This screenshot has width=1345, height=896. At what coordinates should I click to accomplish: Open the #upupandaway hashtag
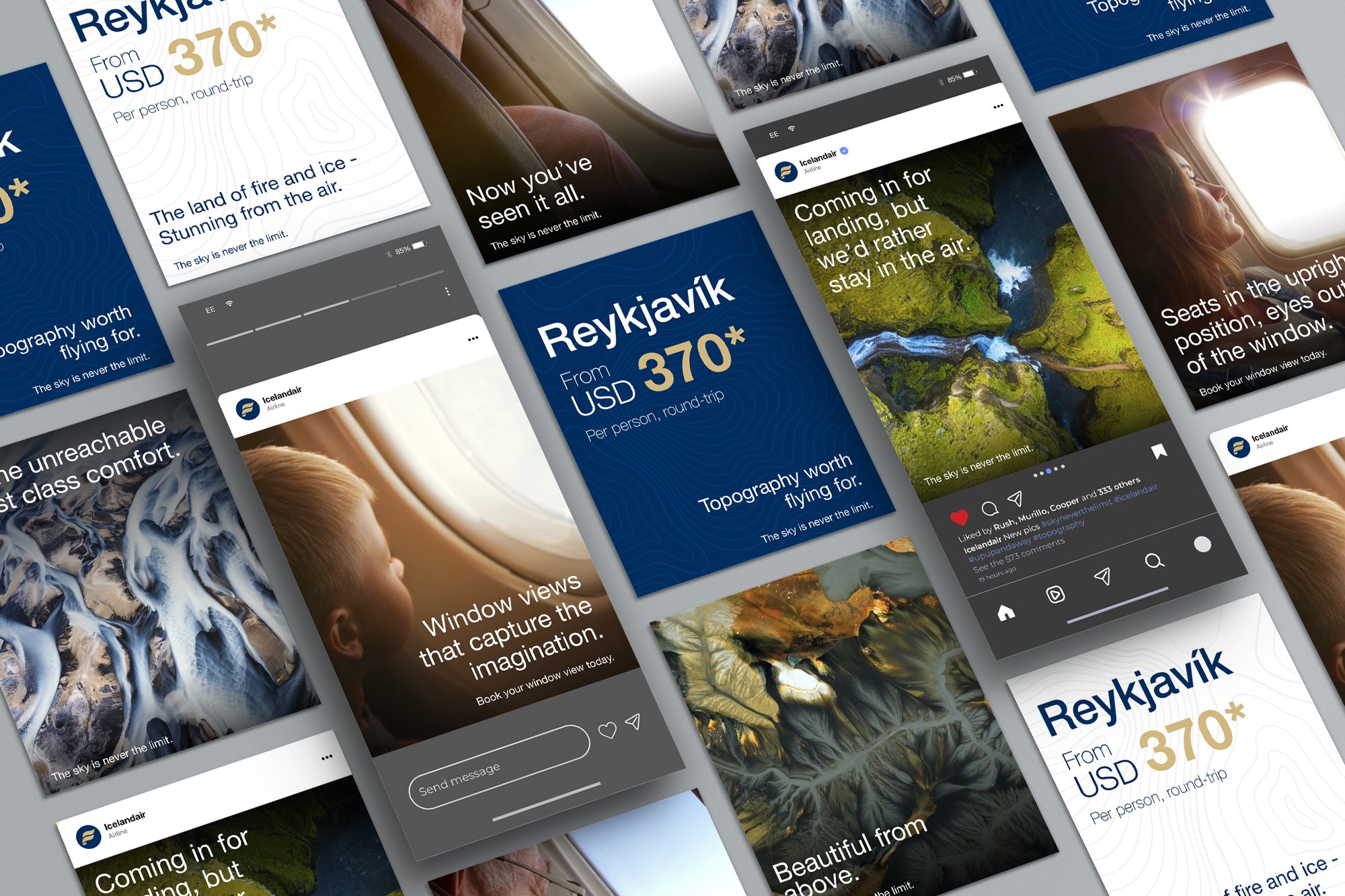999,550
